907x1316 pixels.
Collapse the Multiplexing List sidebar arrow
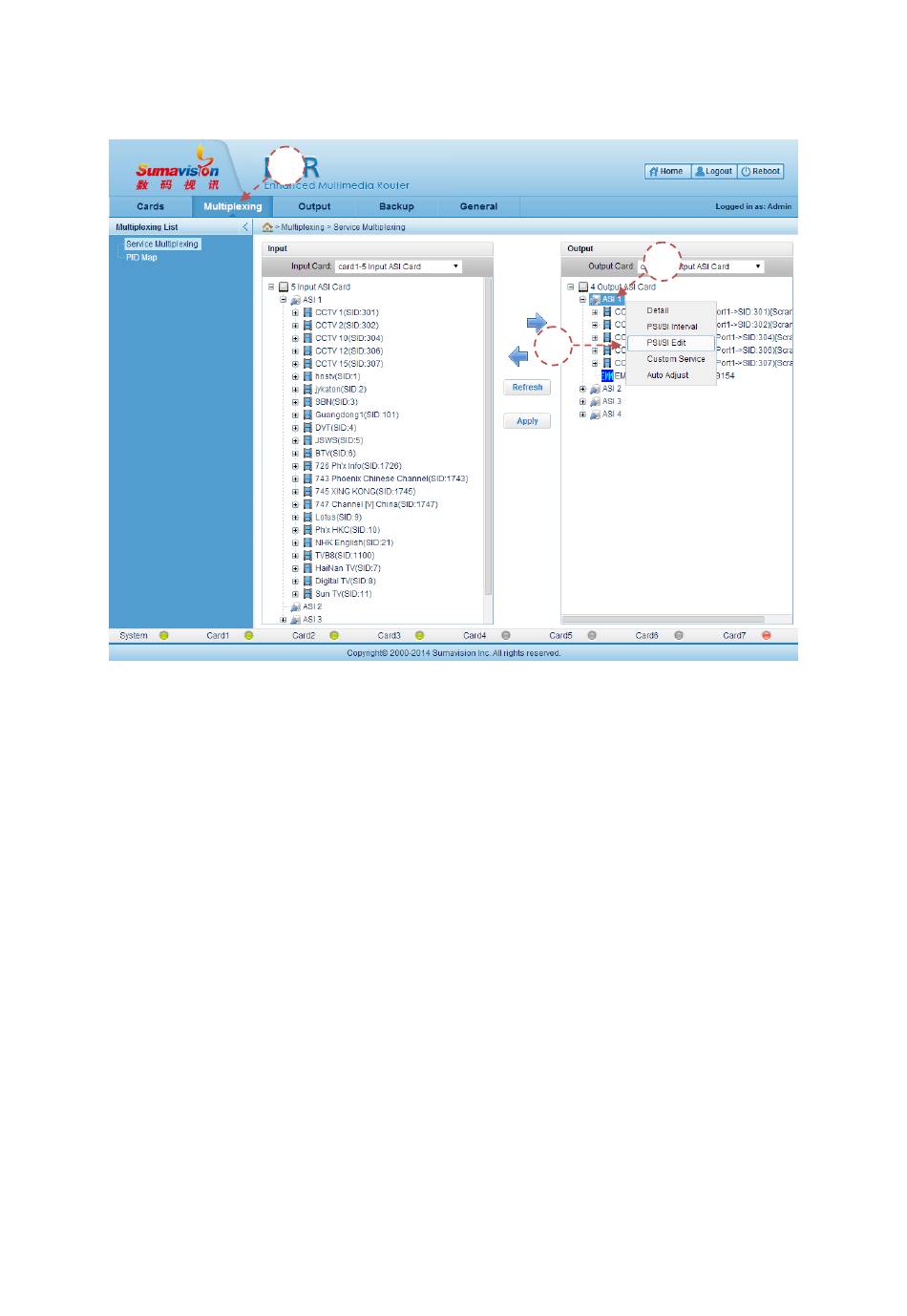tap(245, 227)
